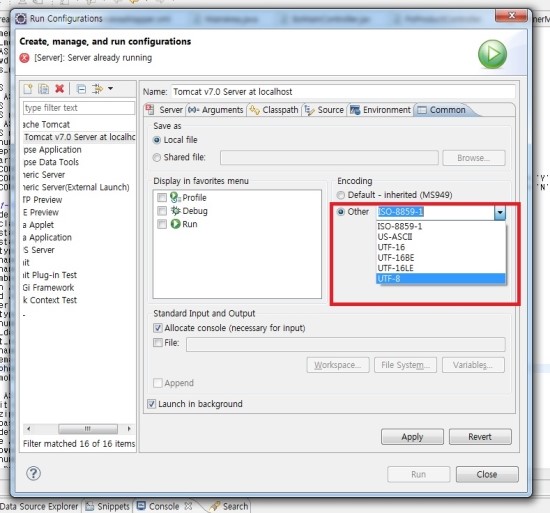Delete selected launch configuration with red X
This screenshot has height=513, width=550.
[60, 89]
